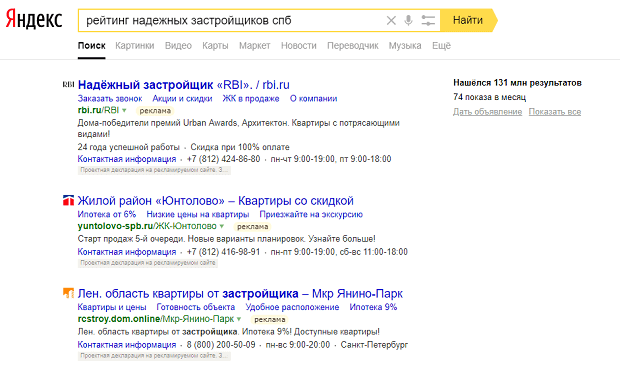Open the Маркет tab
The image size is (620, 372).
pyautogui.click(x=255, y=46)
